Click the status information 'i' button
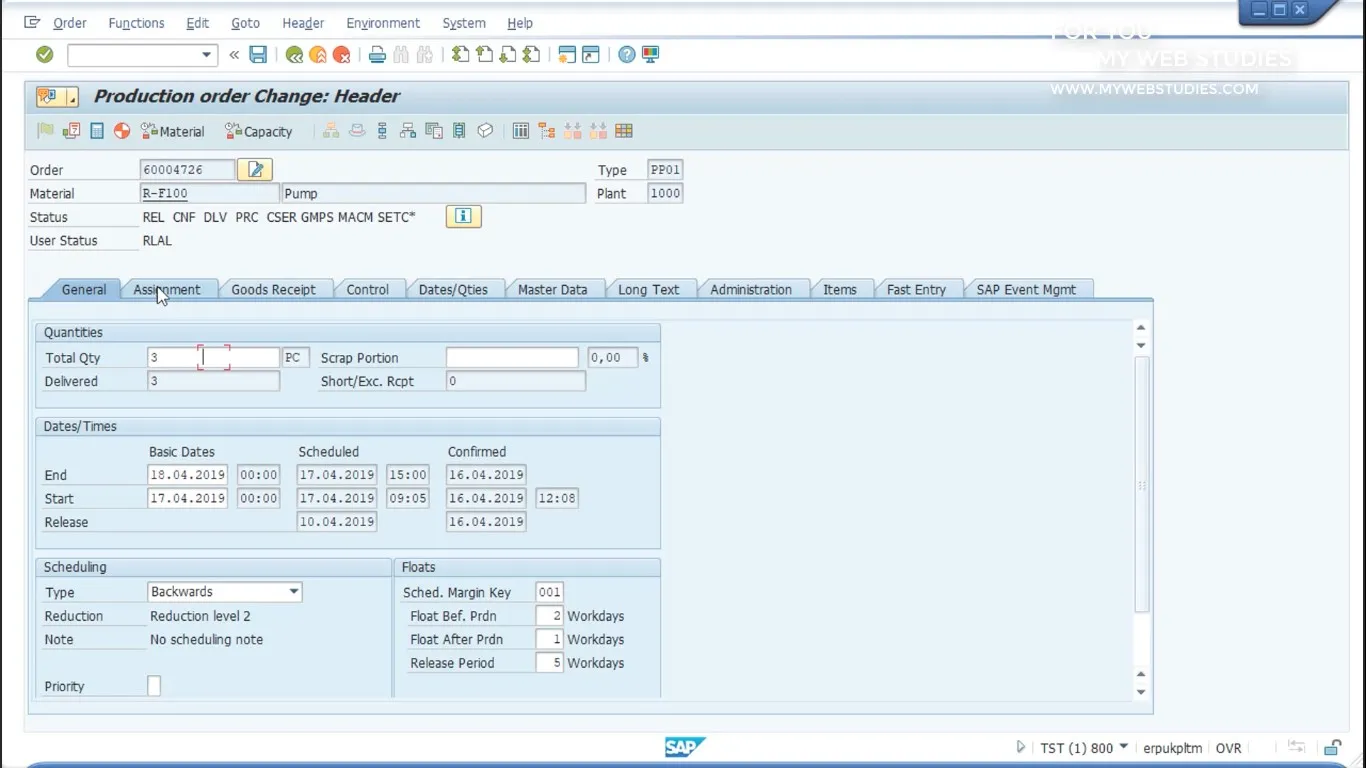Viewport: 1366px width, 768px height. coord(463,216)
